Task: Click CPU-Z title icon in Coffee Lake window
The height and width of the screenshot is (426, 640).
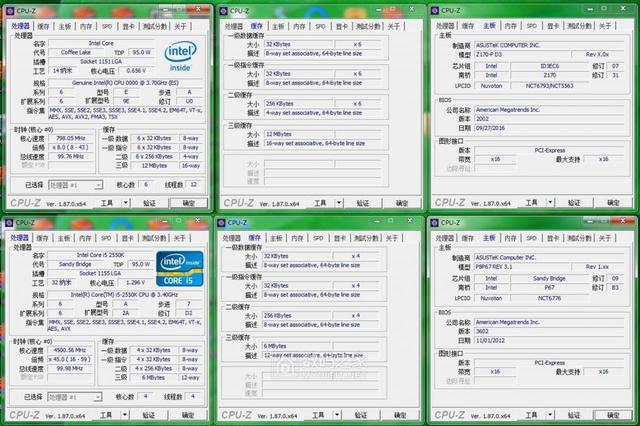Action: (x=10, y=11)
